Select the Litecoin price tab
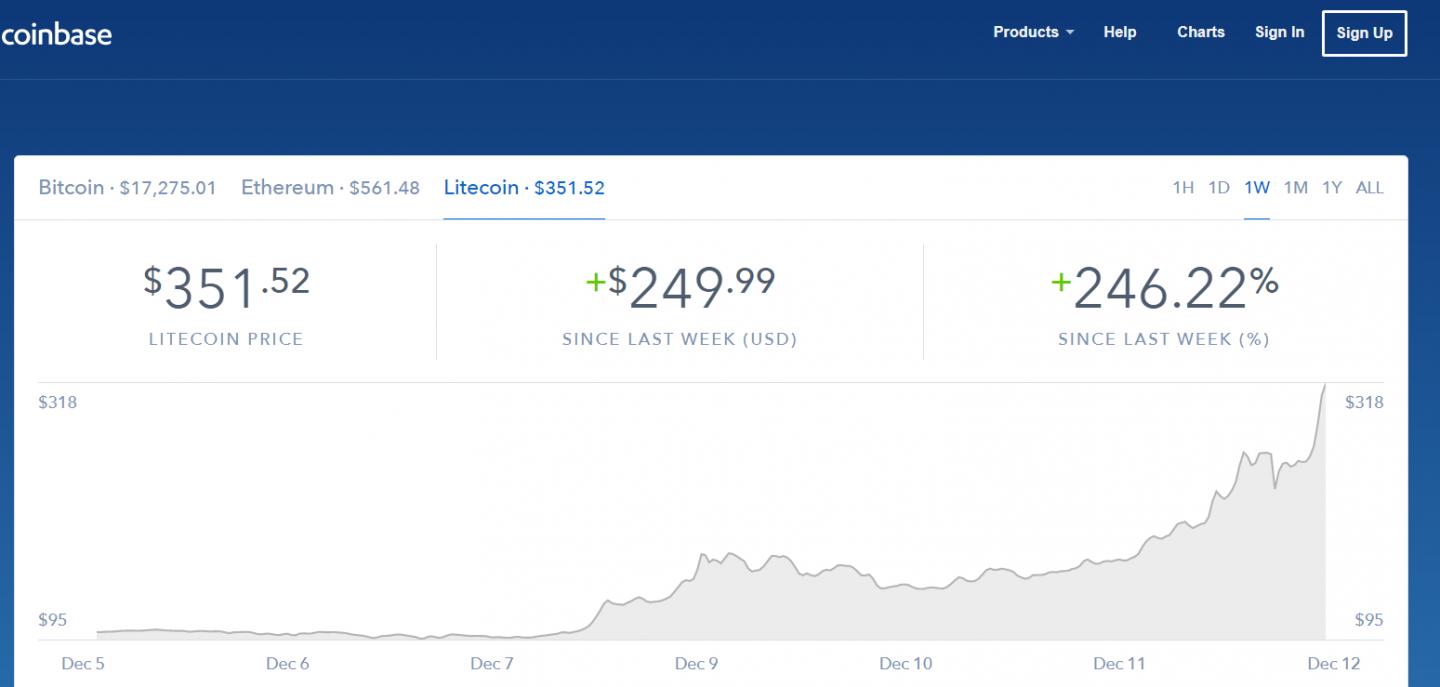1440x687 pixels. click(x=524, y=188)
